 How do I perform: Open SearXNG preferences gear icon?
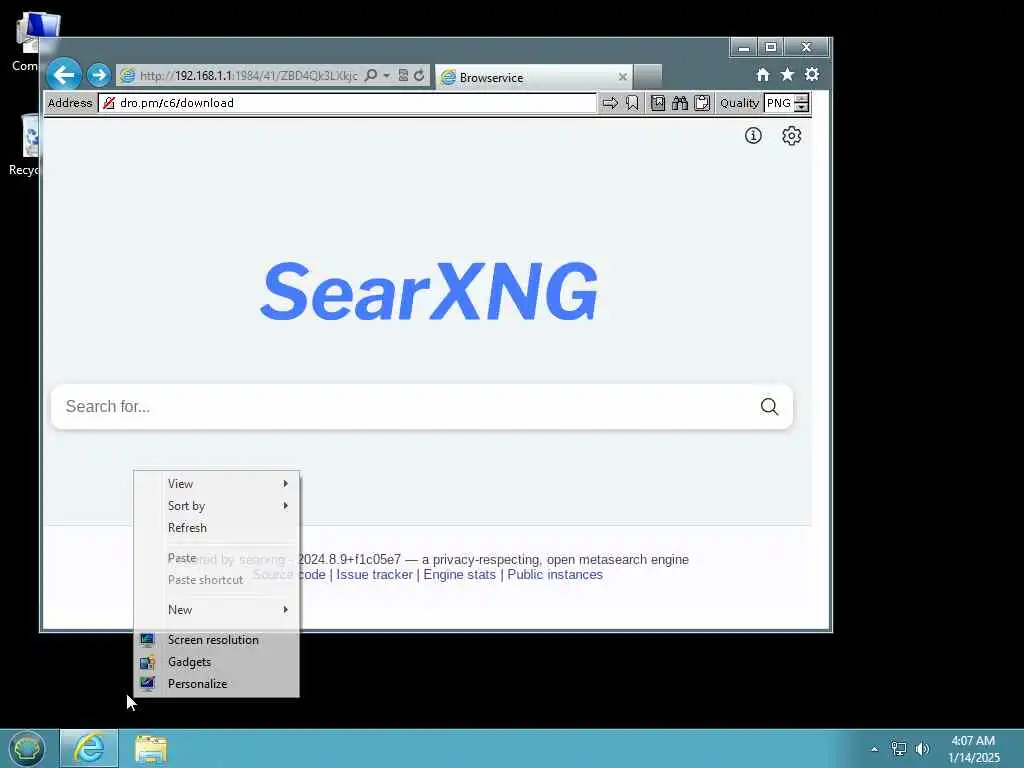pyautogui.click(x=792, y=136)
